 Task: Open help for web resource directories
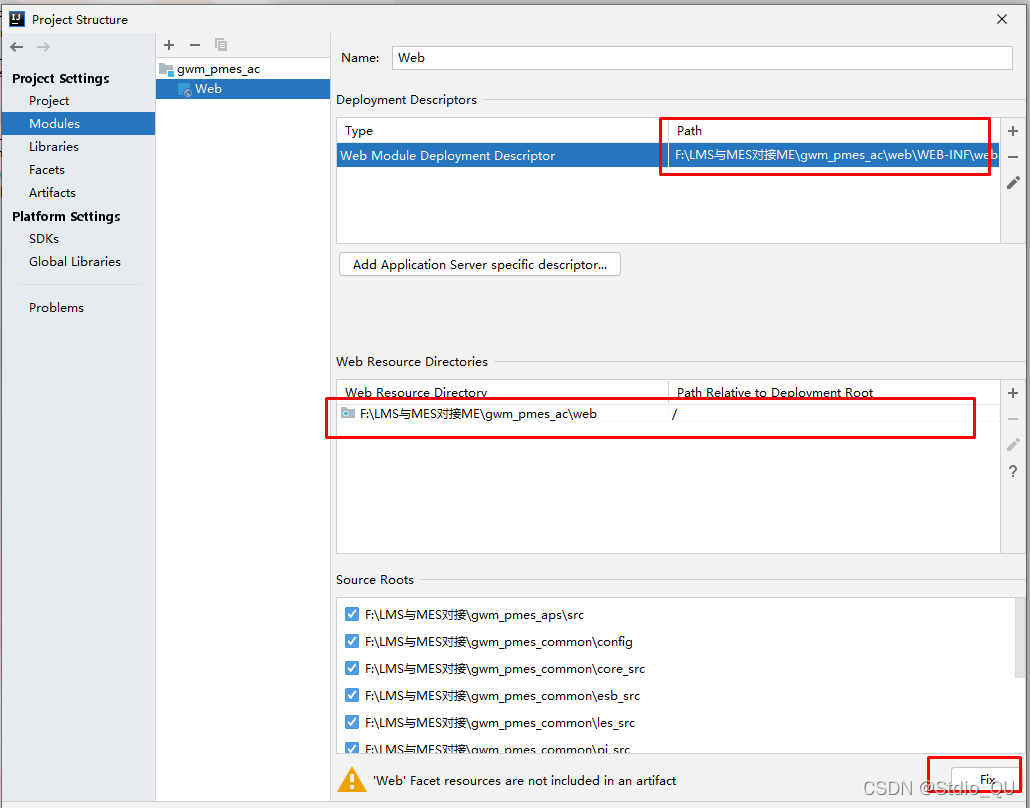(1013, 471)
